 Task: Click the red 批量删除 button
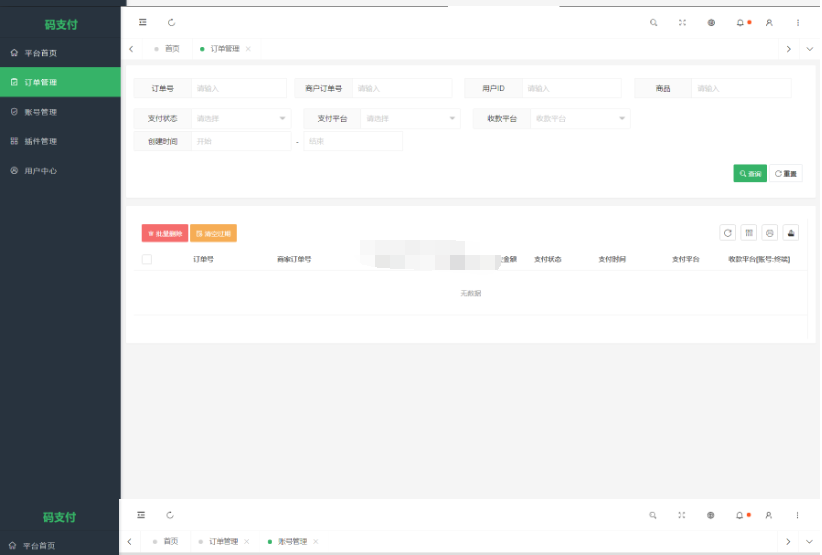pyautogui.click(x=165, y=233)
